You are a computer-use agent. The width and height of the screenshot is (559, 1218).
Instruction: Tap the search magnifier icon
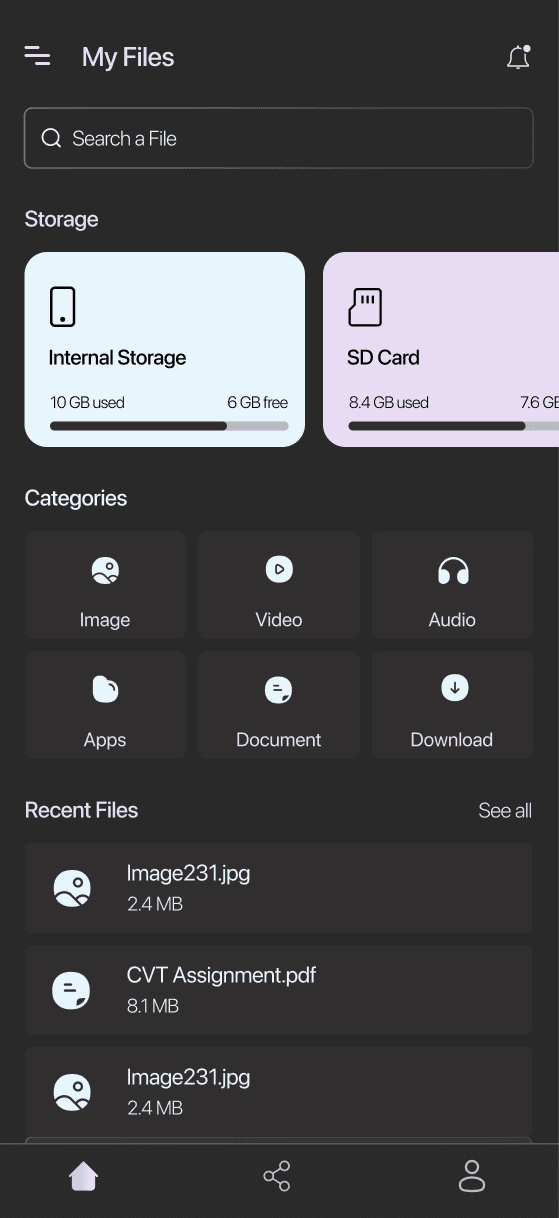(x=51, y=138)
